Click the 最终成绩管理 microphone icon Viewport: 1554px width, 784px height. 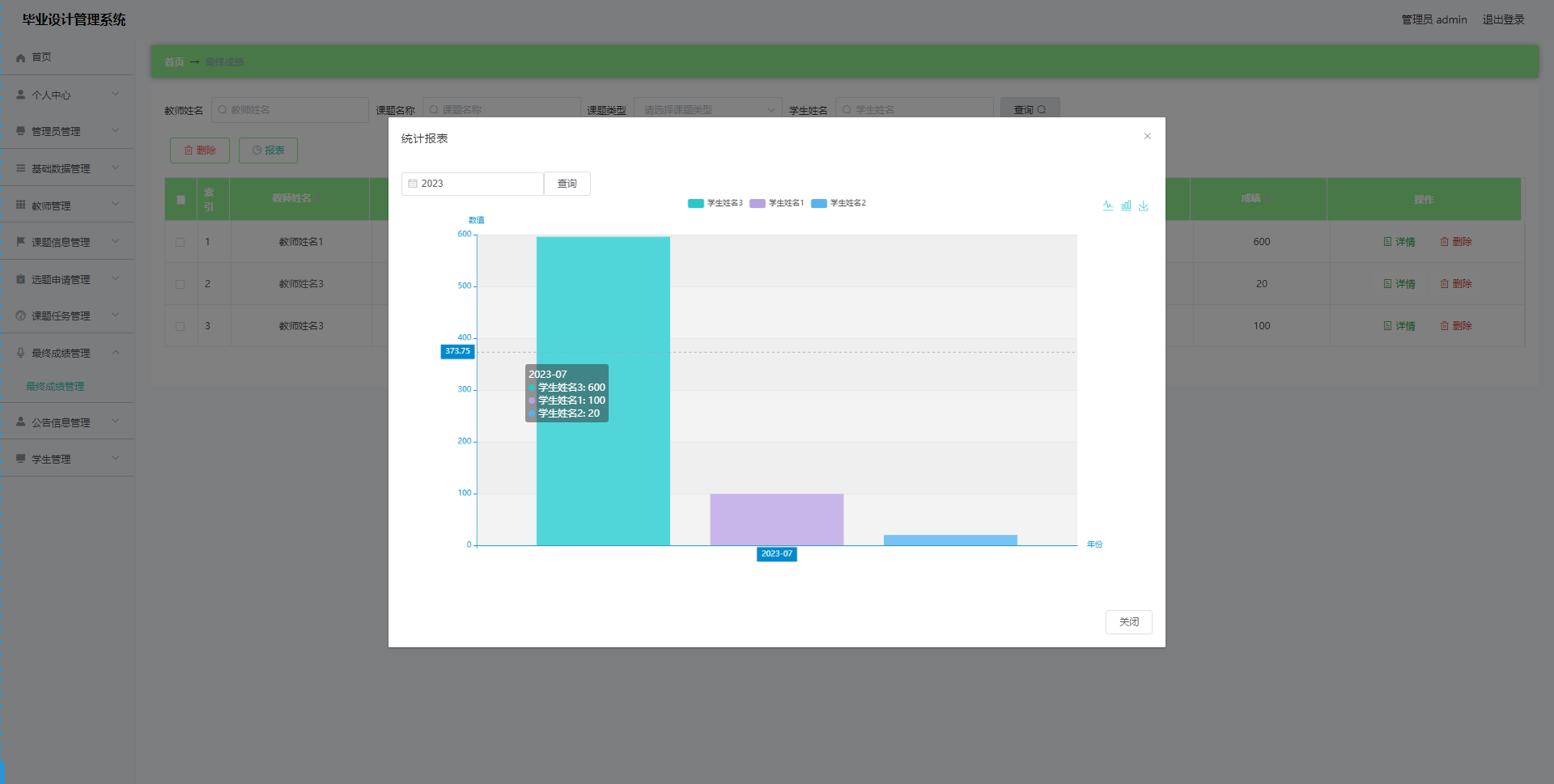coord(20,353)
